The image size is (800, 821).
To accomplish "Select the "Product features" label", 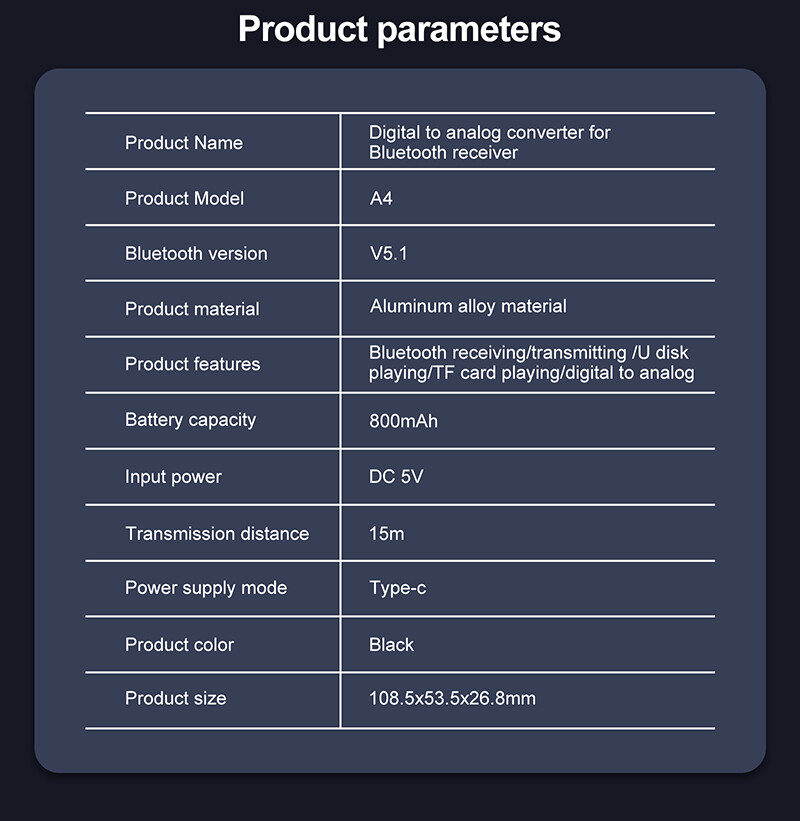I will [x=192, y=364].
